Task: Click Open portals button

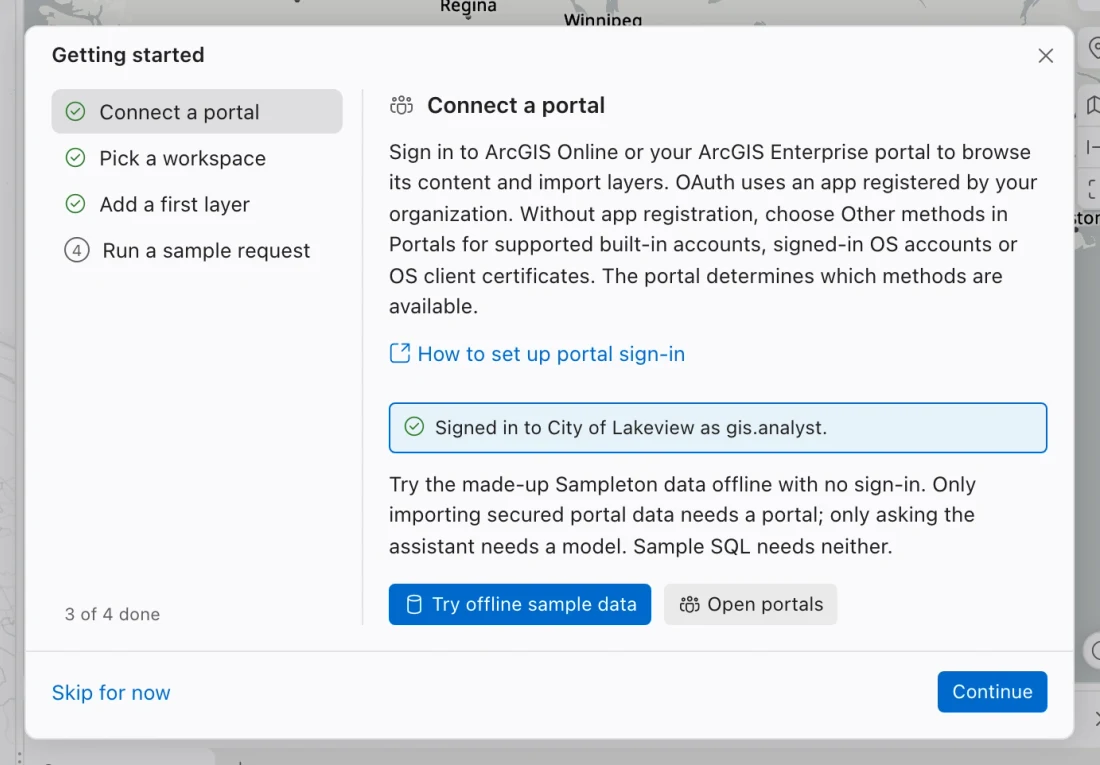Action: pos(751,604)
